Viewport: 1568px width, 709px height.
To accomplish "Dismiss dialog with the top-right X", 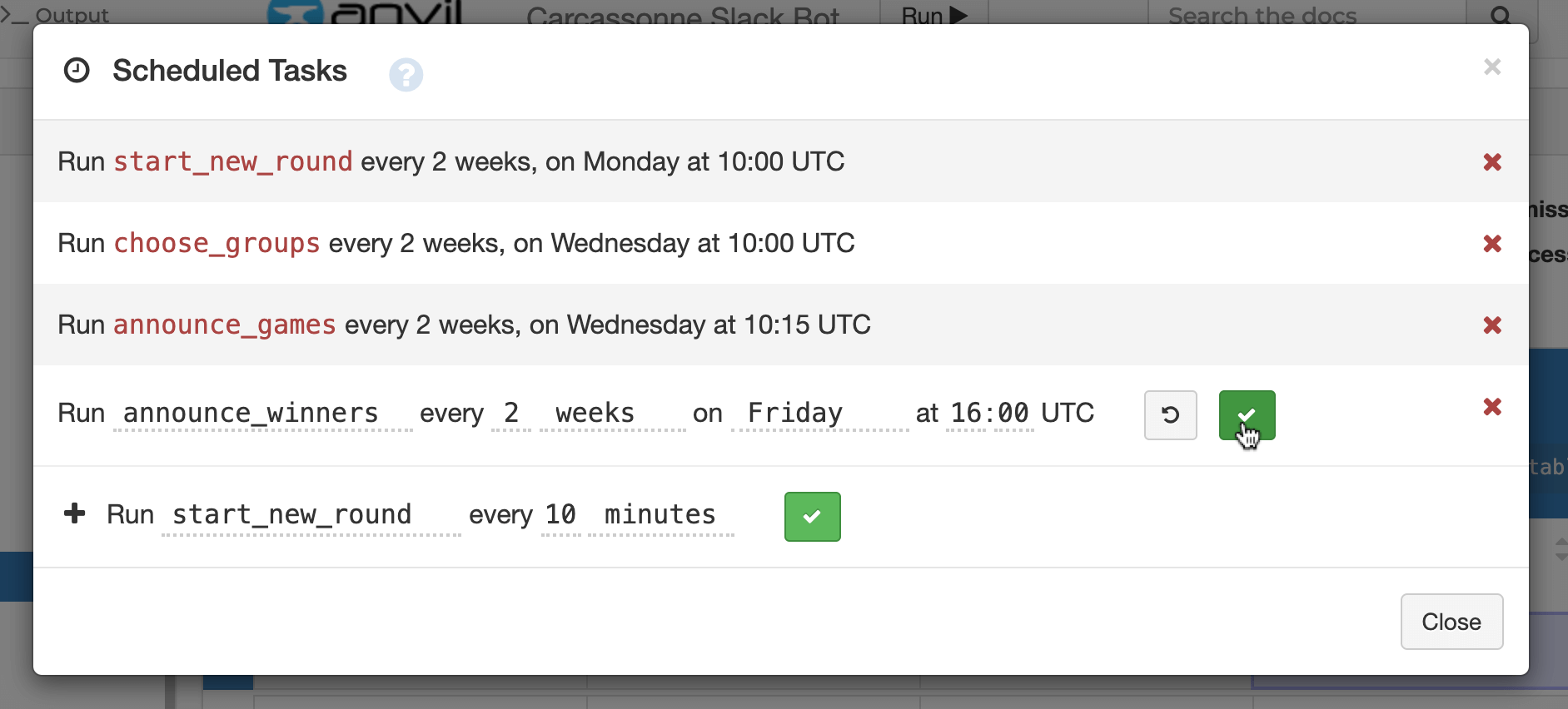I will pyautogui.click(x=1491, y=67).
